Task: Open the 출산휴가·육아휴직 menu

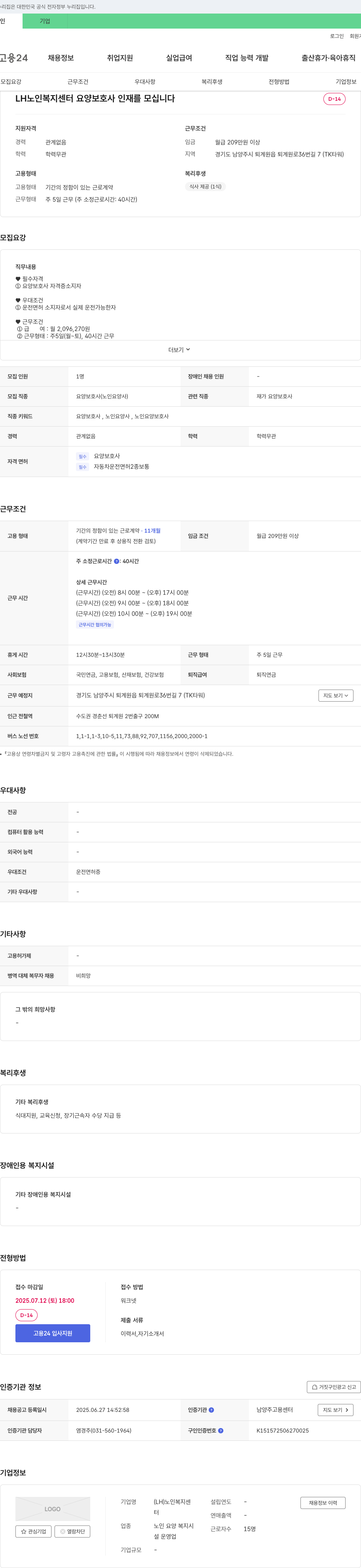Action: click(x=328, y=58)
